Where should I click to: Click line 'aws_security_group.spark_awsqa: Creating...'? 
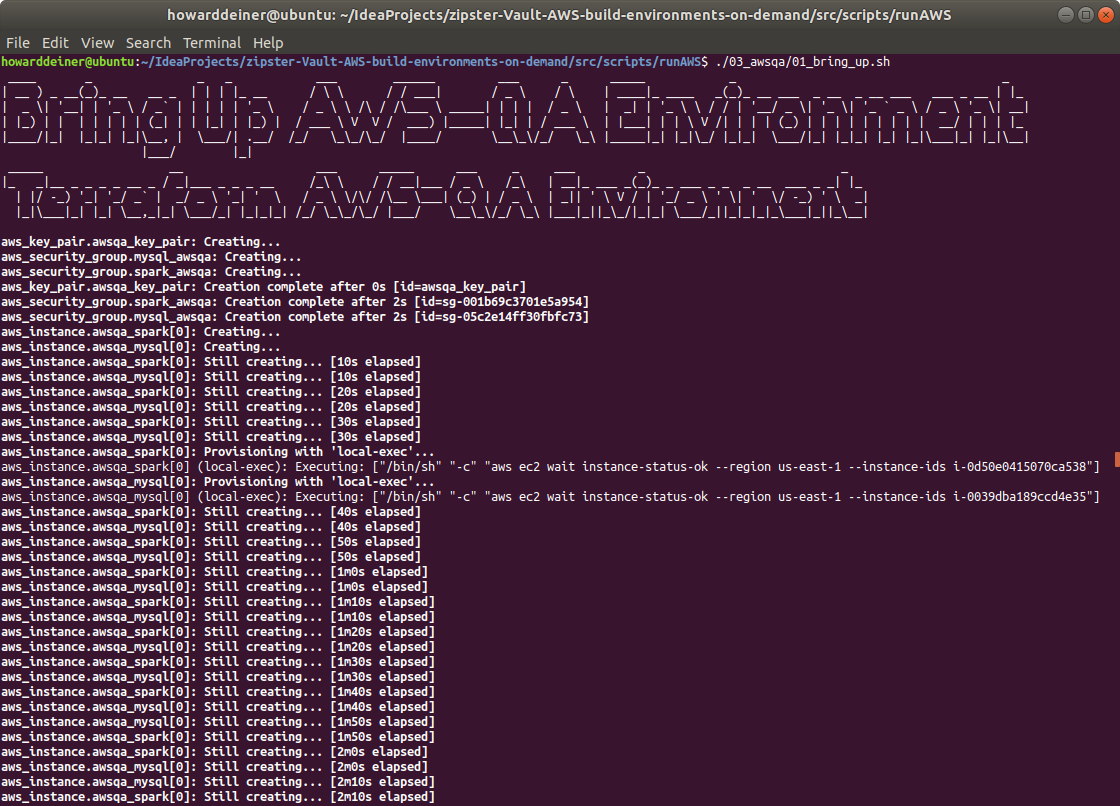coord(151,272)
